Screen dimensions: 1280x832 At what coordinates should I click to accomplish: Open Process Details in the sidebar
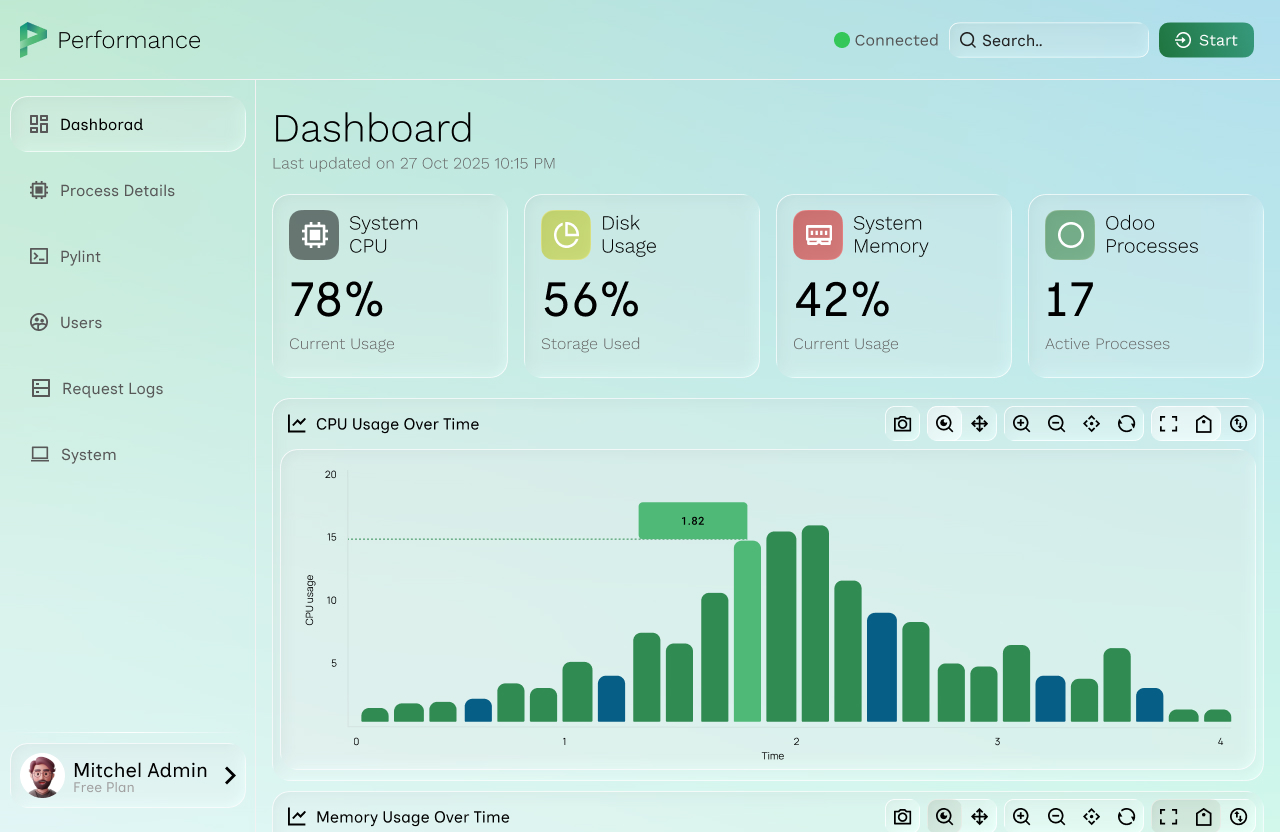point(117,191)
